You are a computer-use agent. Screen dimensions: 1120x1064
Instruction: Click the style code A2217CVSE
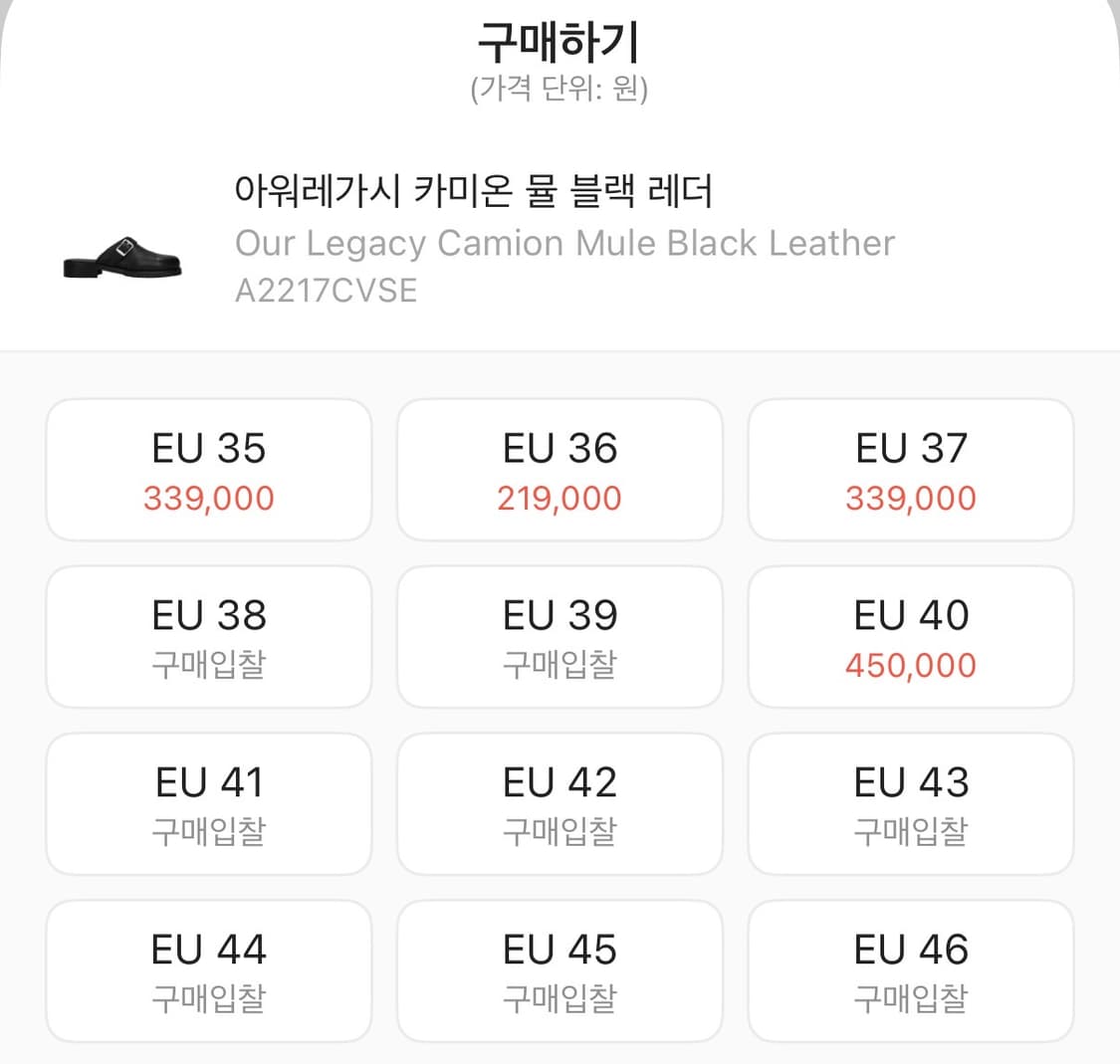pyautogui.click(x=327, y=291)
